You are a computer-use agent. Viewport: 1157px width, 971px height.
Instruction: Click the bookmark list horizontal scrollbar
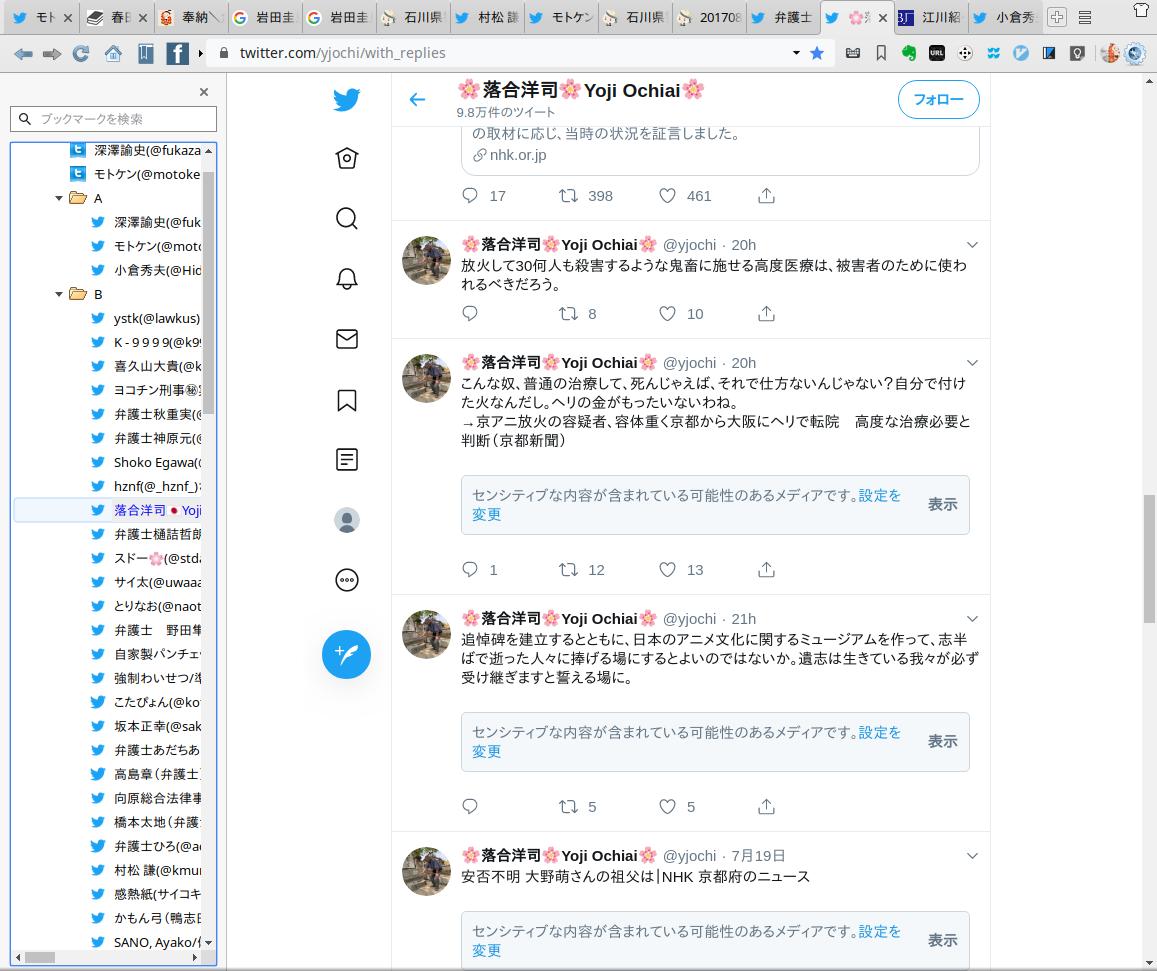click(x=40, y=957)
